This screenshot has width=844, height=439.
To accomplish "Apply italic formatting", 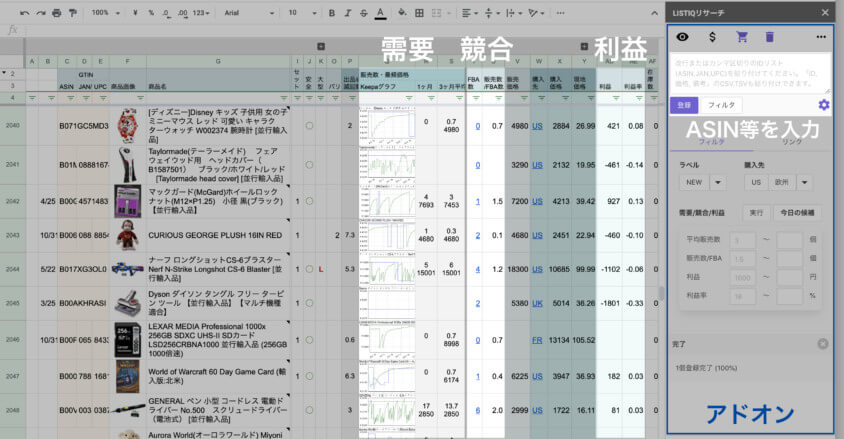I will (x=348, y=13).
